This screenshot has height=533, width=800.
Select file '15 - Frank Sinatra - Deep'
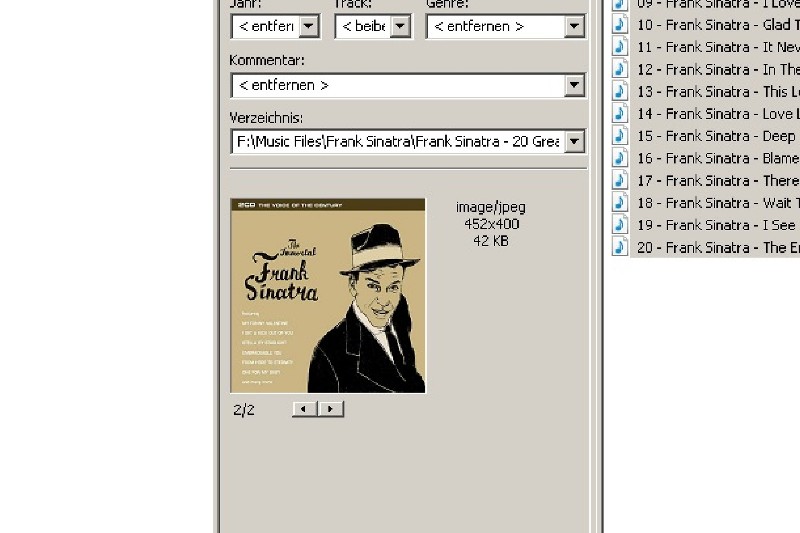716,136
